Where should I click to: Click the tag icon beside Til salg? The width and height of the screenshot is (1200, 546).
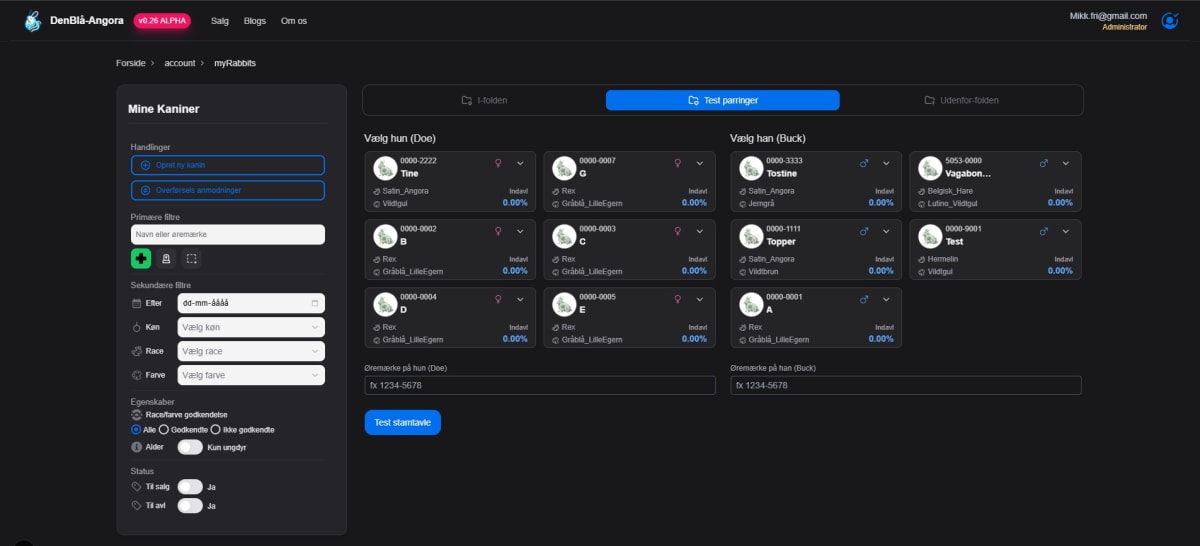pos(137,486)
